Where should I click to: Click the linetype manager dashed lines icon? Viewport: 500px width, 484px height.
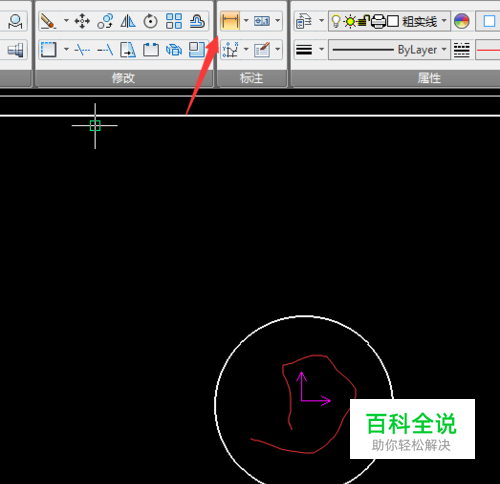coord(462,50)
